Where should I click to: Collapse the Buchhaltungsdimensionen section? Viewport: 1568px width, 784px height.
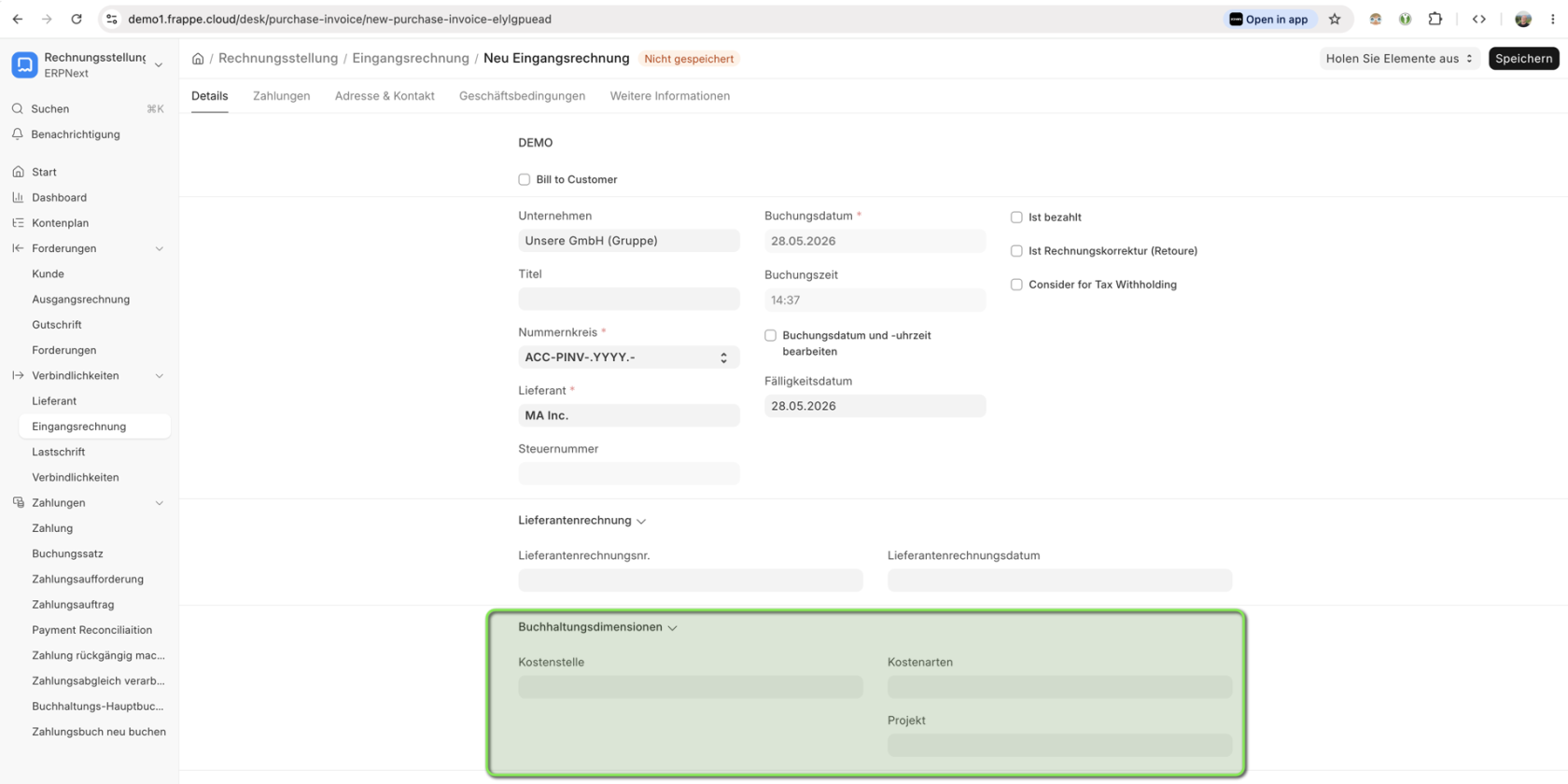pyautogui.click(x=672, y=627)
